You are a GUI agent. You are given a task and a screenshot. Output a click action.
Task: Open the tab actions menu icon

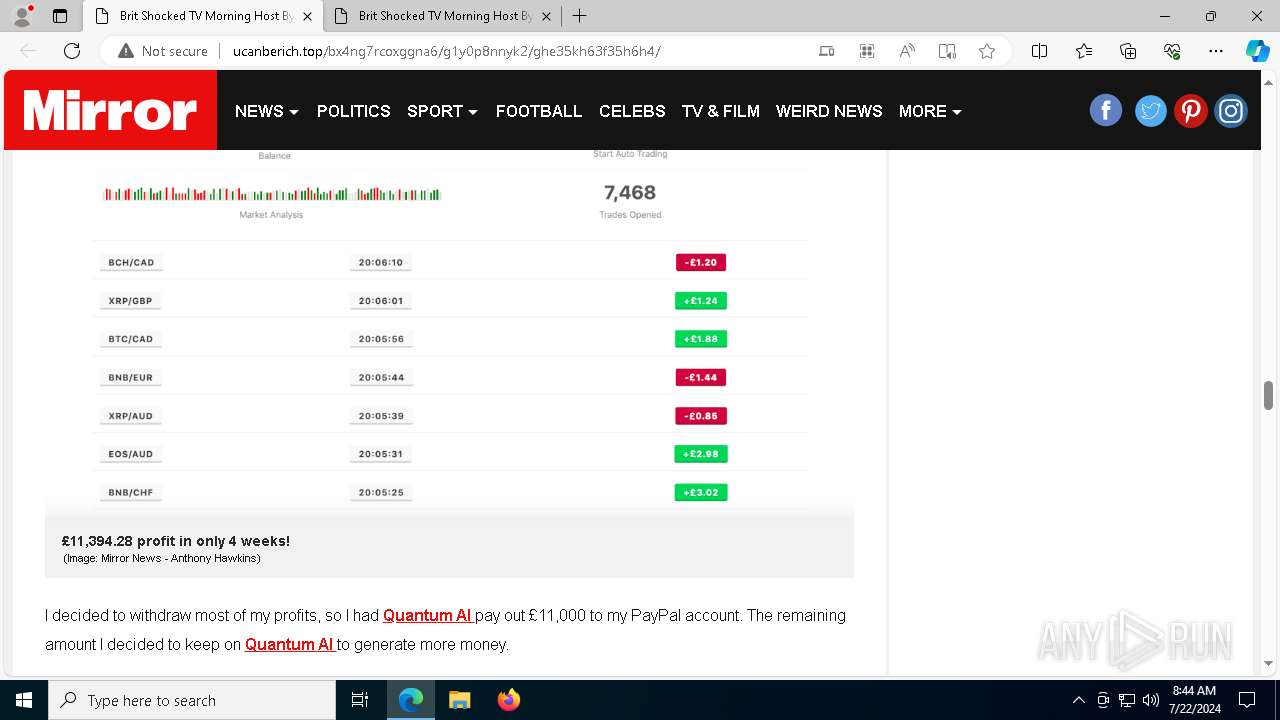pyautogui.click(x=60, y=16)
